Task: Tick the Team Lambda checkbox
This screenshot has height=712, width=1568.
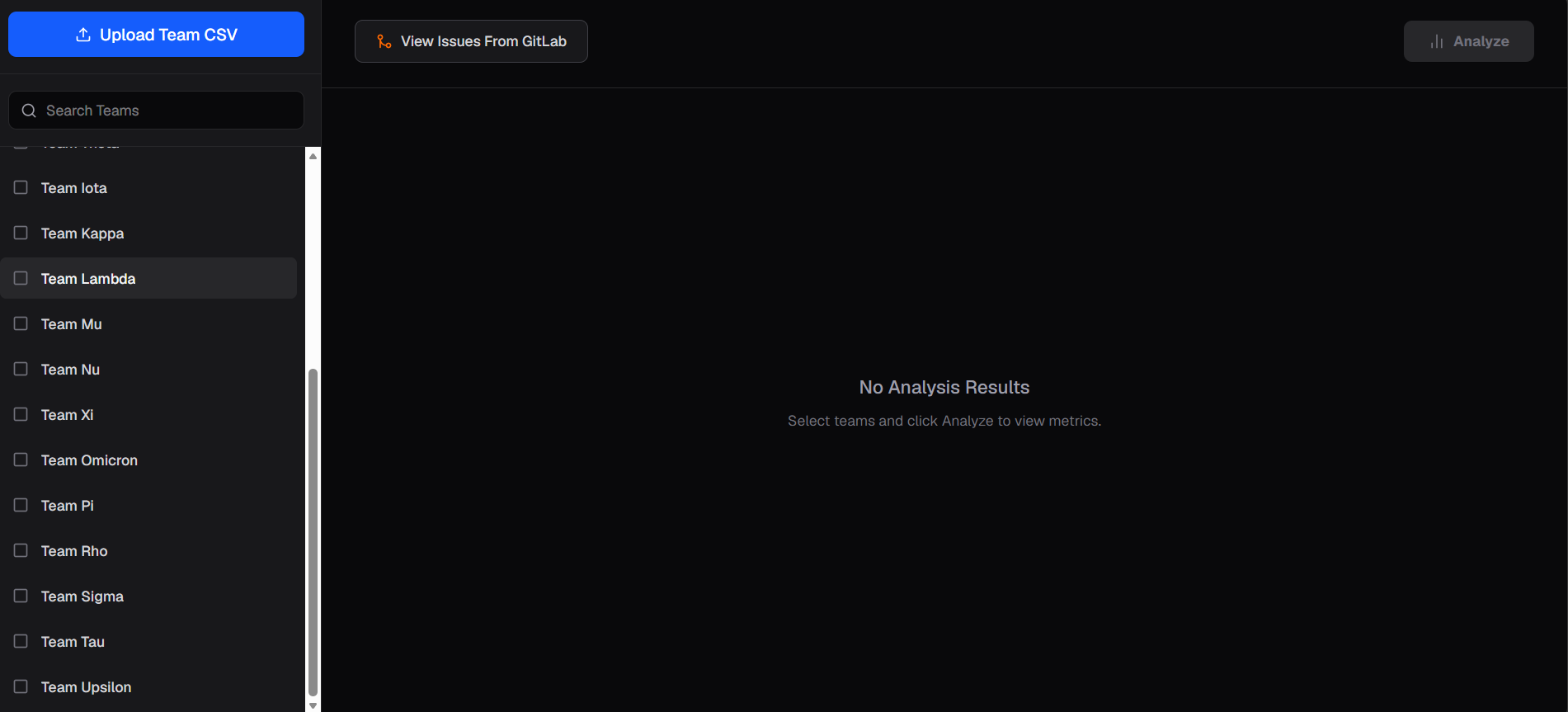Action: tap(21, 278)
